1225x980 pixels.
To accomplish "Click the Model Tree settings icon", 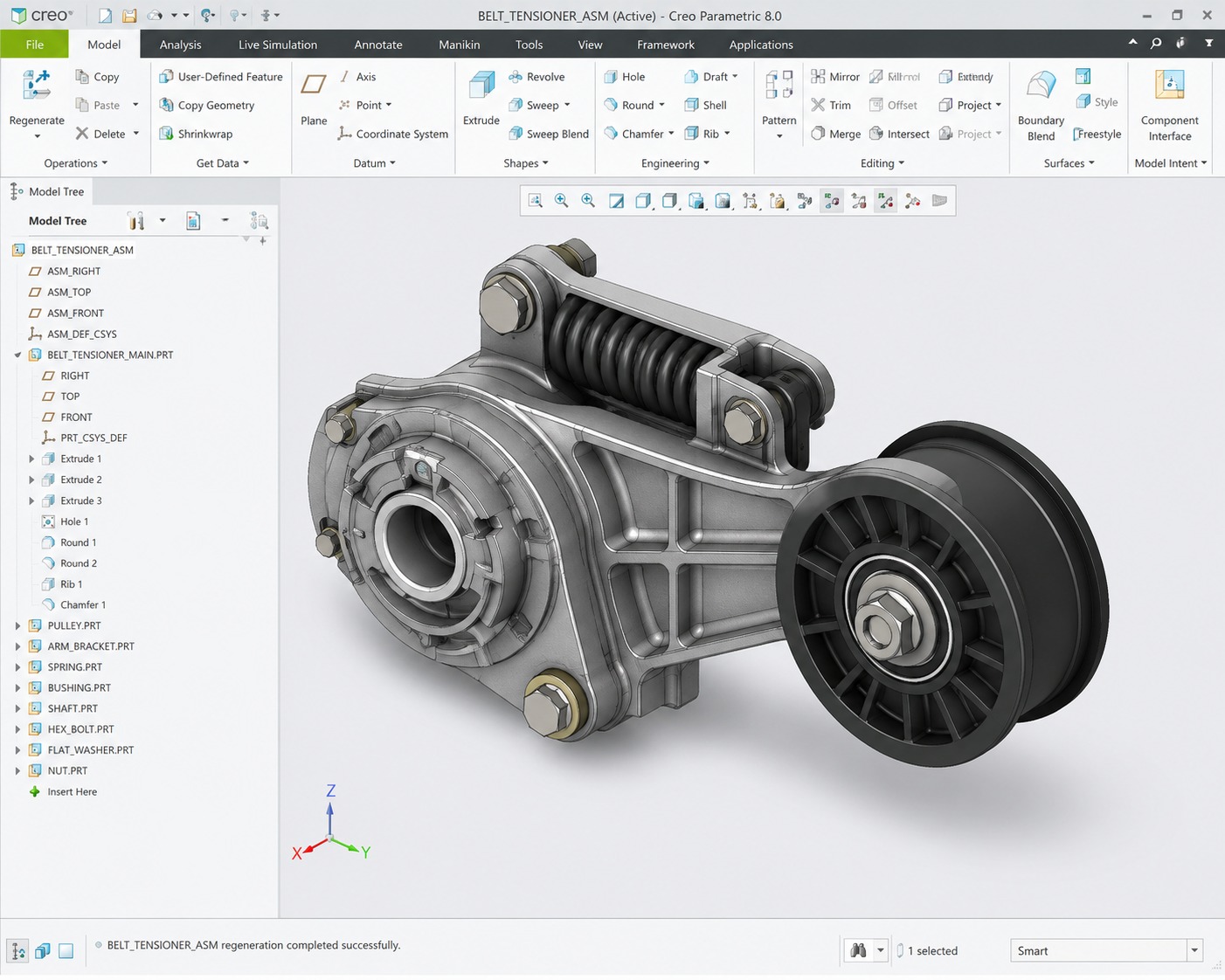I will (x=135, y=221).
